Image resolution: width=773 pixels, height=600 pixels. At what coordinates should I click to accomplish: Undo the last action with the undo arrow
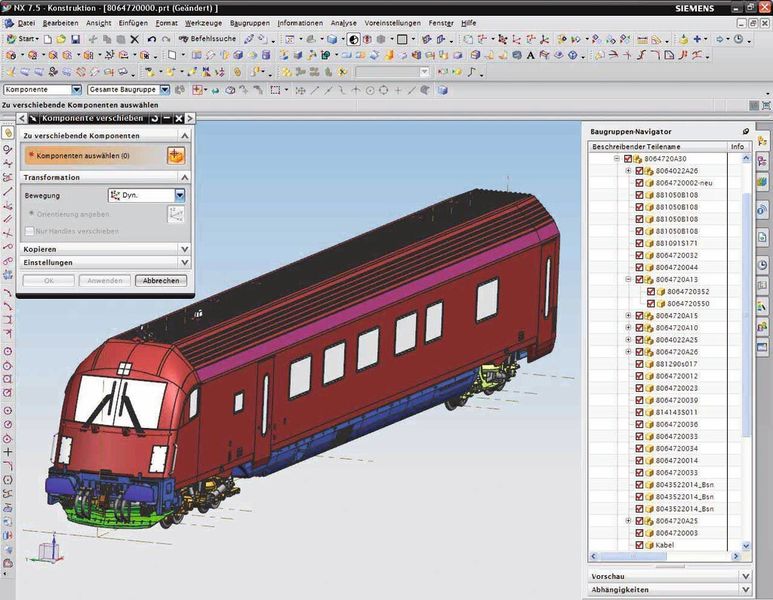pyautogui.click(x=152, y=39)
